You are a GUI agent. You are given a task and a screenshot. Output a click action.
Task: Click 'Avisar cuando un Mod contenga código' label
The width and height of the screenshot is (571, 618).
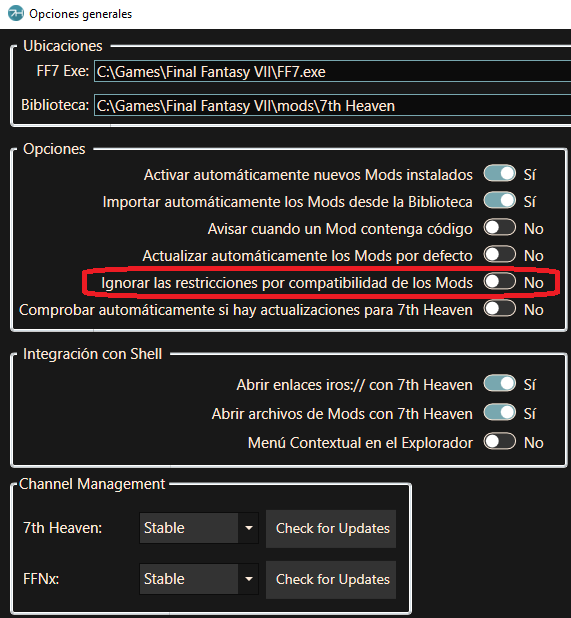(x=340, y=229)
